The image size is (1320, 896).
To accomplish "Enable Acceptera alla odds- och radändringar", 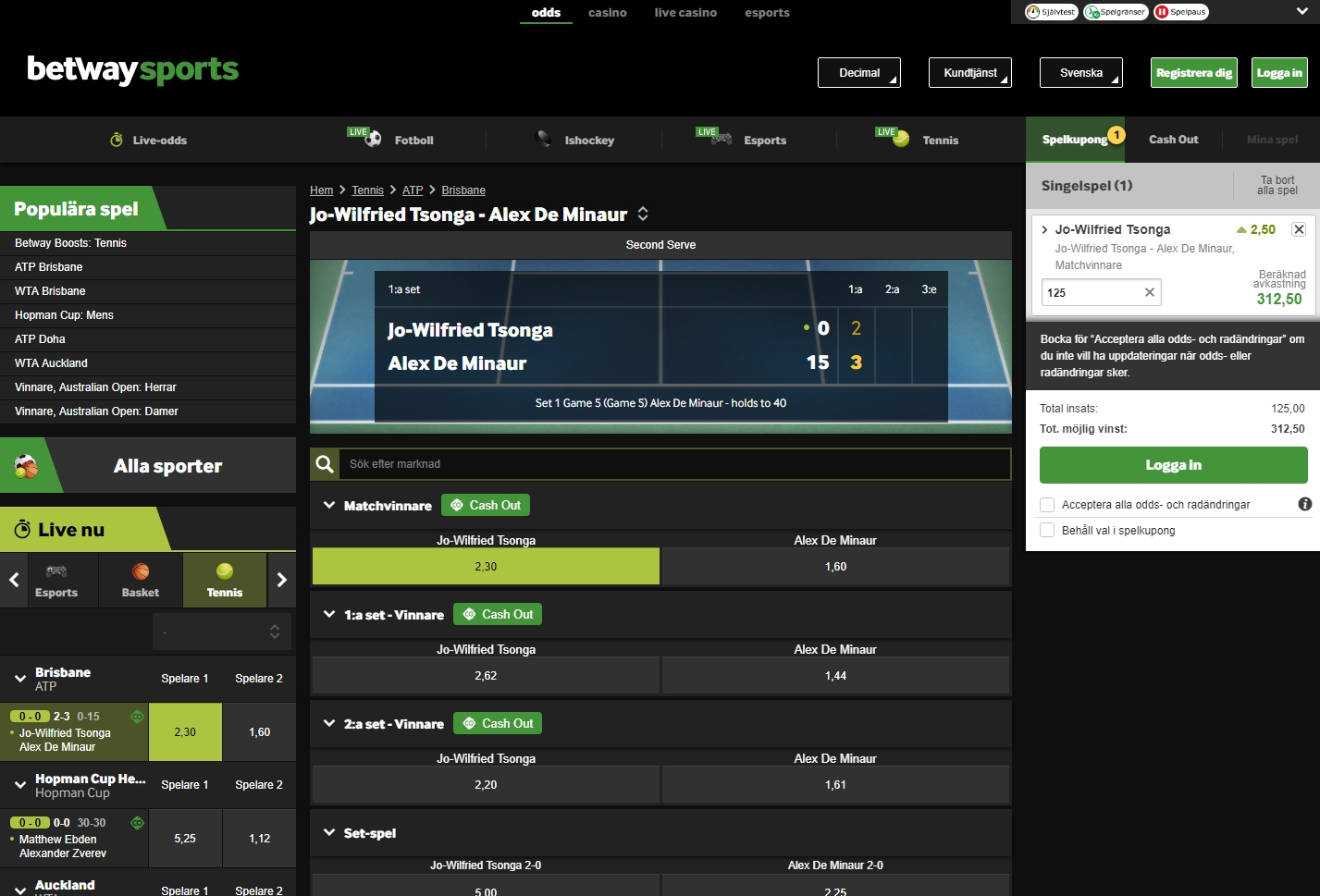I will click(1046, 504).
